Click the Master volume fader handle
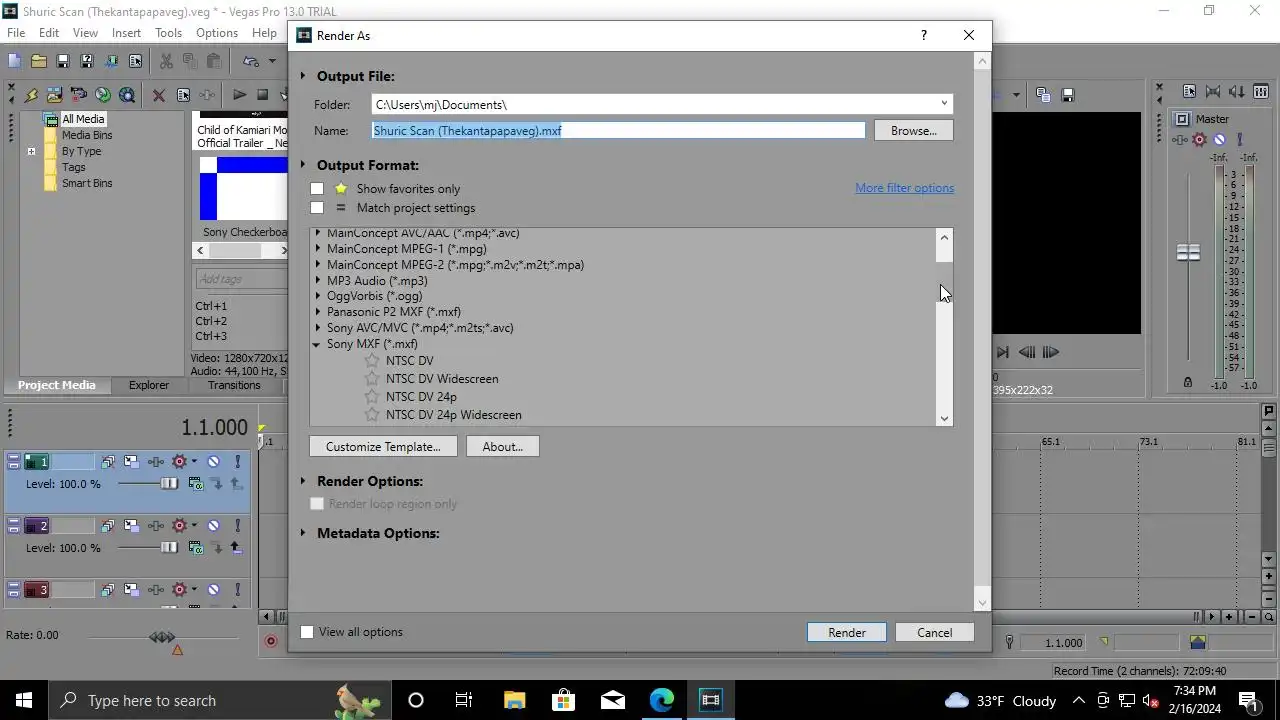Image resolution: width=1280 pixels, height=720 pixels. click(1188, 253)
